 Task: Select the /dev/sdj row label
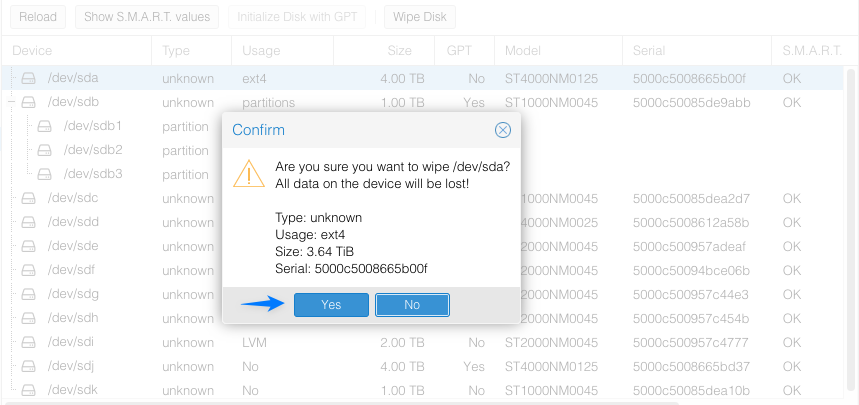[x=71, y=366]
